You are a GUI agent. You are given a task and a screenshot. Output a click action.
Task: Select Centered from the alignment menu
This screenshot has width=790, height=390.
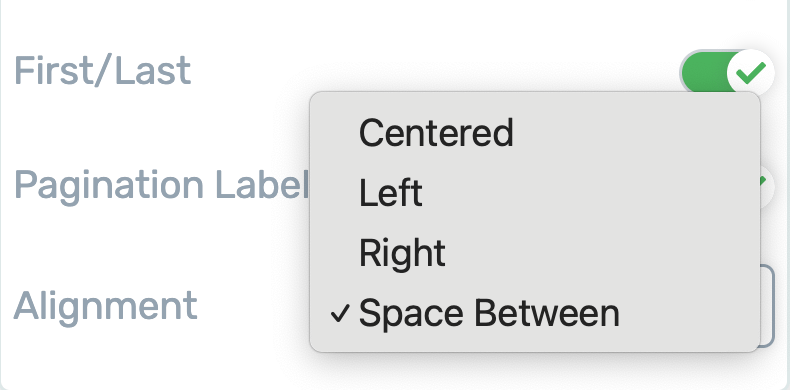(x=535, y=133)
